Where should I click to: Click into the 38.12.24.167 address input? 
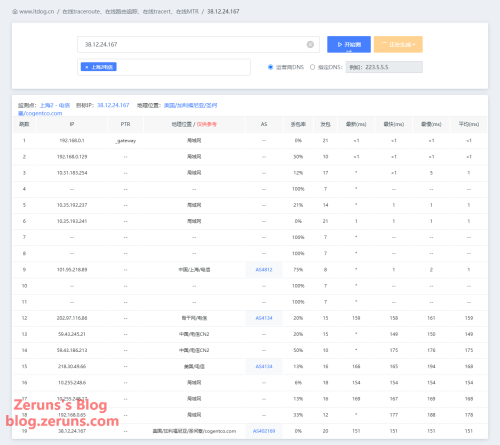(192, 44)
